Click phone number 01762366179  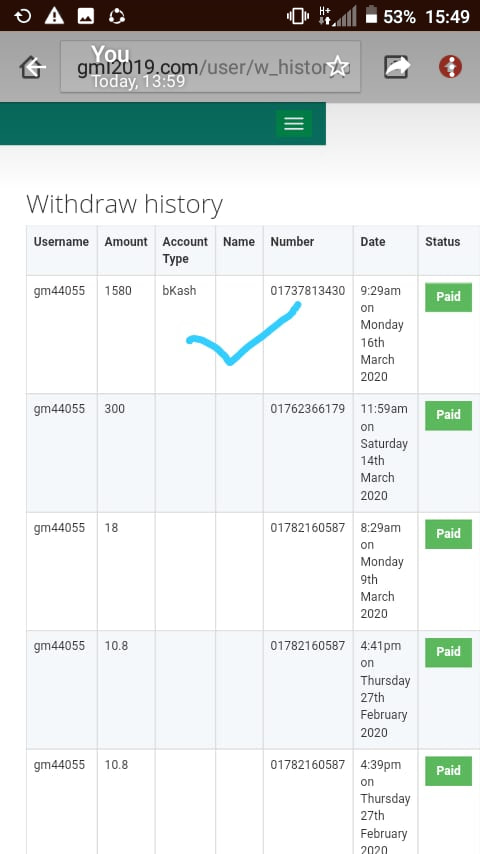(x=308, y=408)
